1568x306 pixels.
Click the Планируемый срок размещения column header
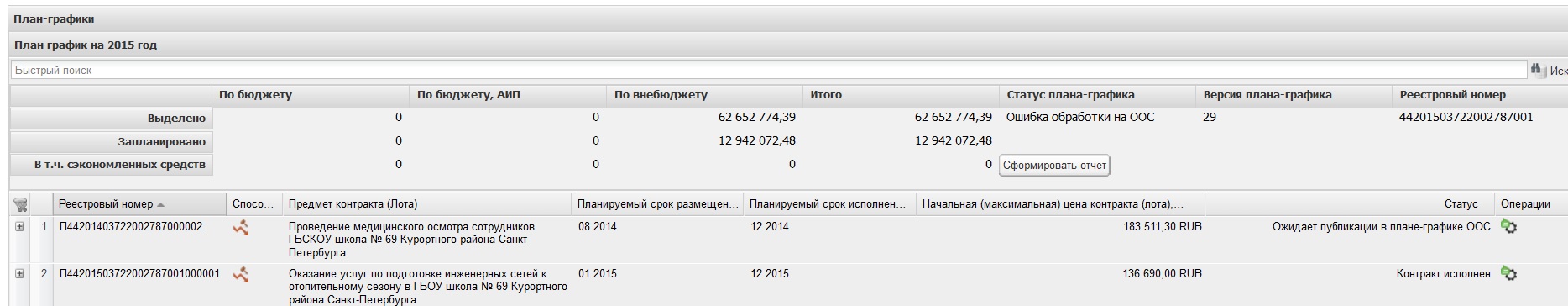(658, 204)
